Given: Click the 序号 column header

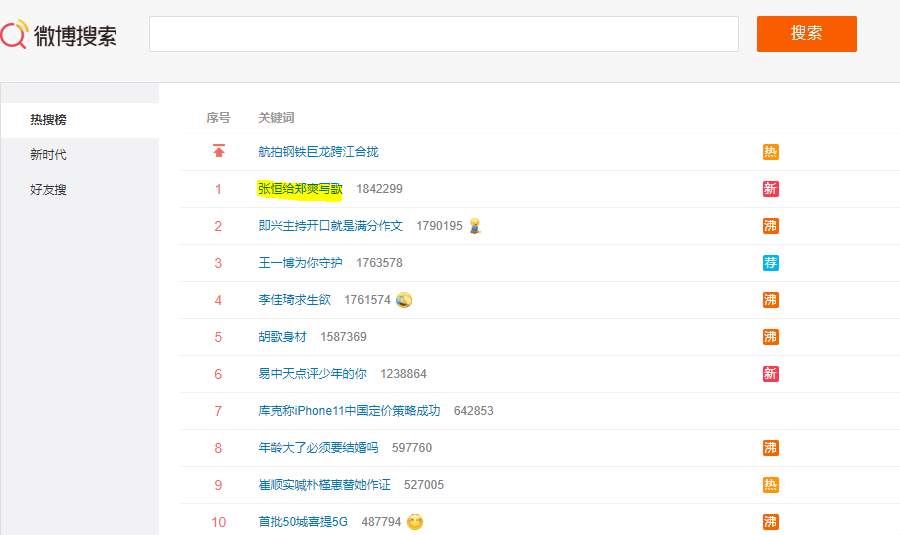Looking at the screenshot, I should (218, 118).
